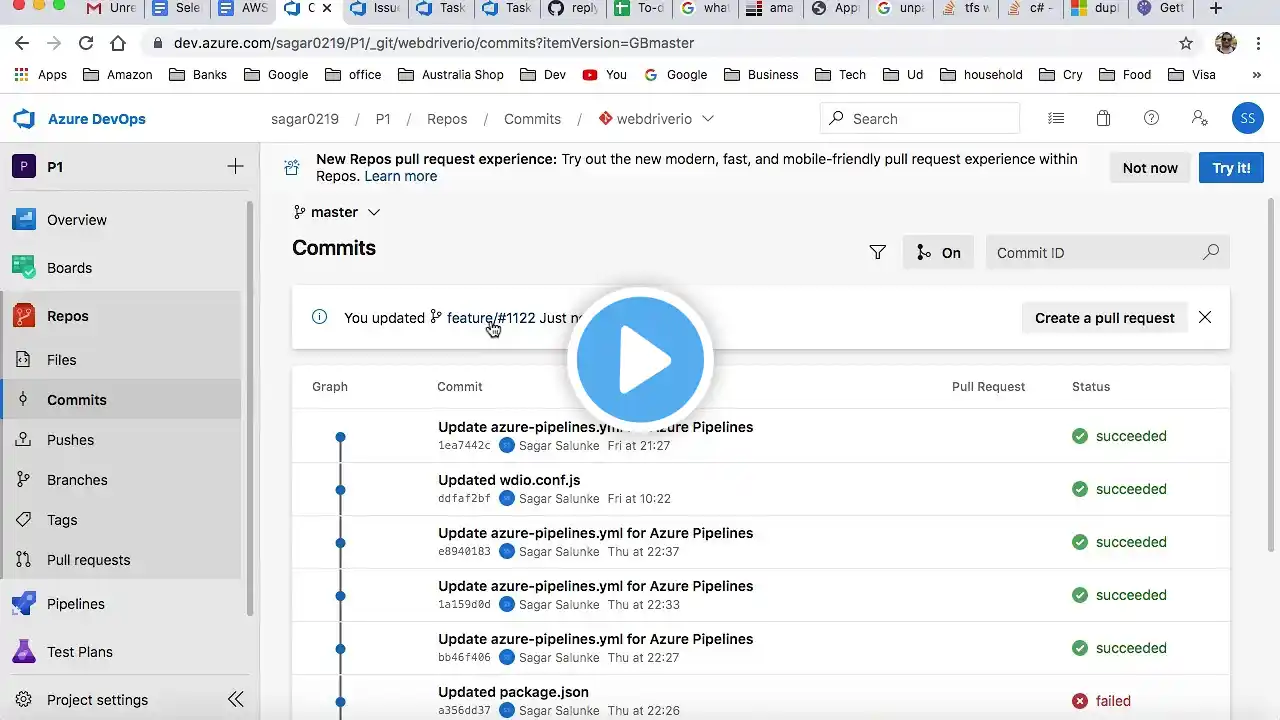Click the Pipelines rocket icon

click(24, 603)
